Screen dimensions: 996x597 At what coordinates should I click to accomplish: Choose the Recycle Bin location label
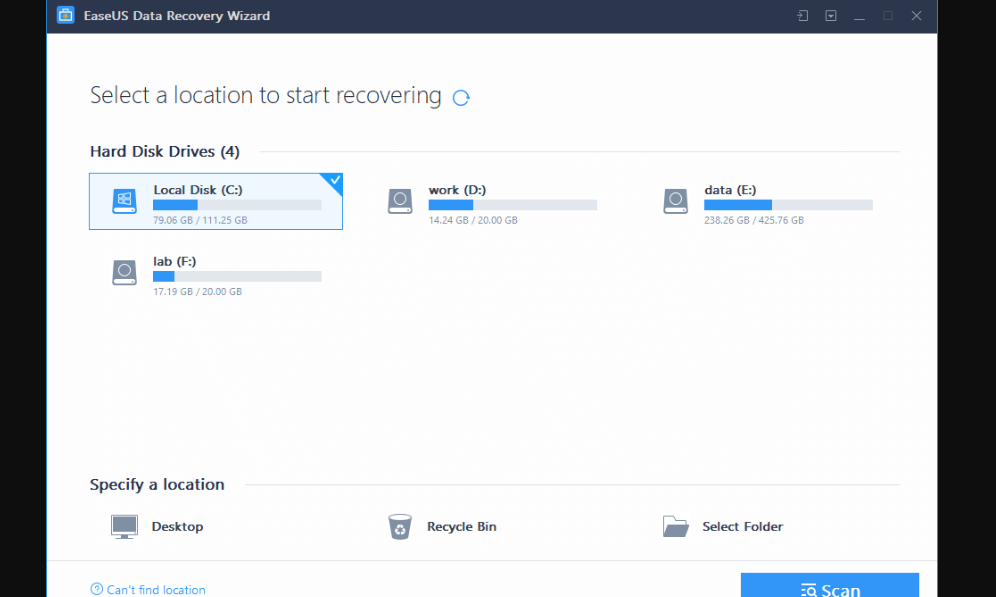point(461,527)
